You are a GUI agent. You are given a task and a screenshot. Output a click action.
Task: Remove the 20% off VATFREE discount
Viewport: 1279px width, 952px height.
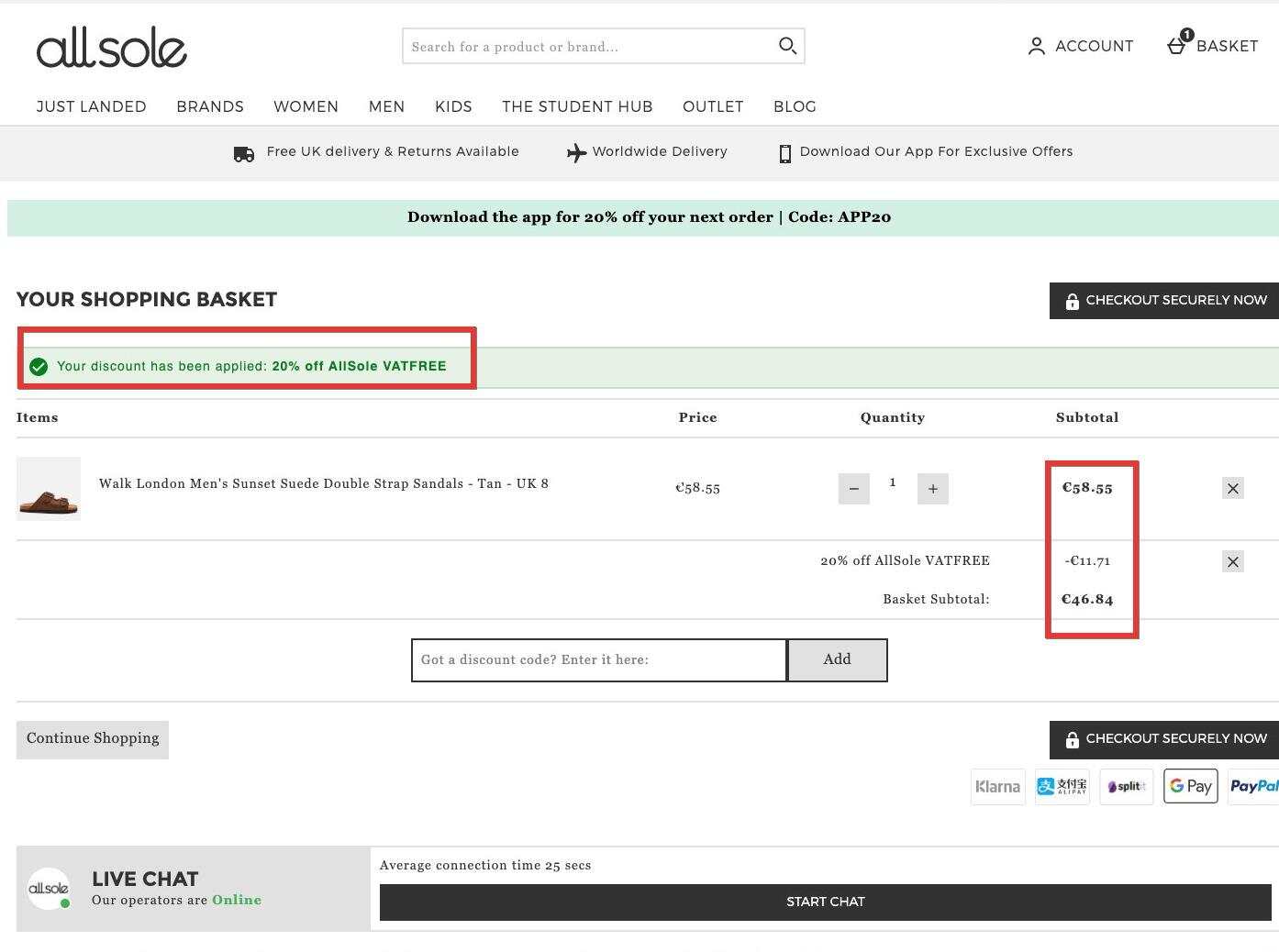pos(1233,561)
